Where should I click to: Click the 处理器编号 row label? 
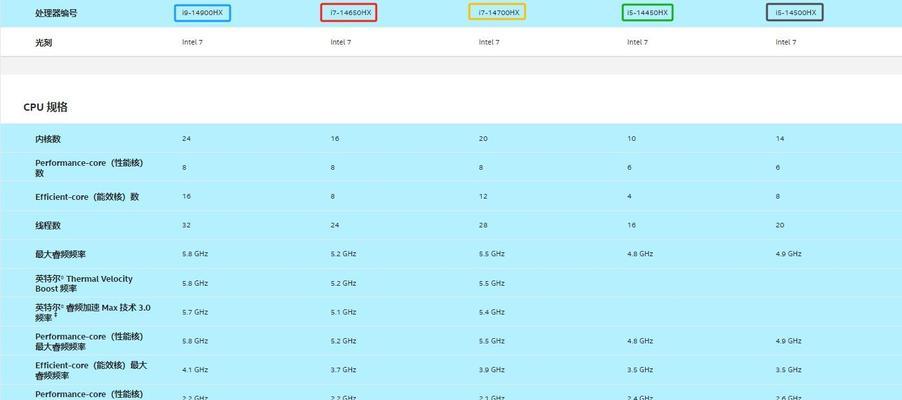point(56,13)
